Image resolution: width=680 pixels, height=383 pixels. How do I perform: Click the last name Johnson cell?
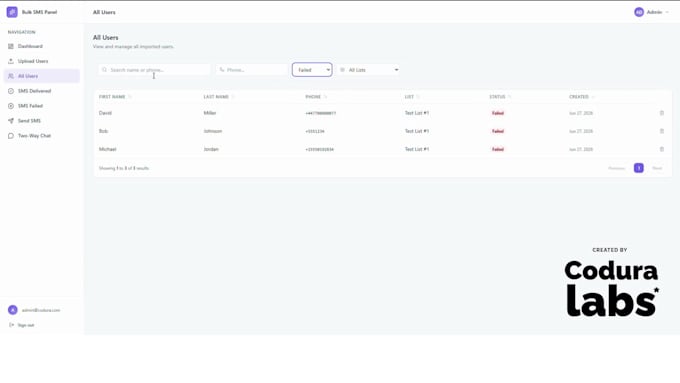[x=212, y=131]
